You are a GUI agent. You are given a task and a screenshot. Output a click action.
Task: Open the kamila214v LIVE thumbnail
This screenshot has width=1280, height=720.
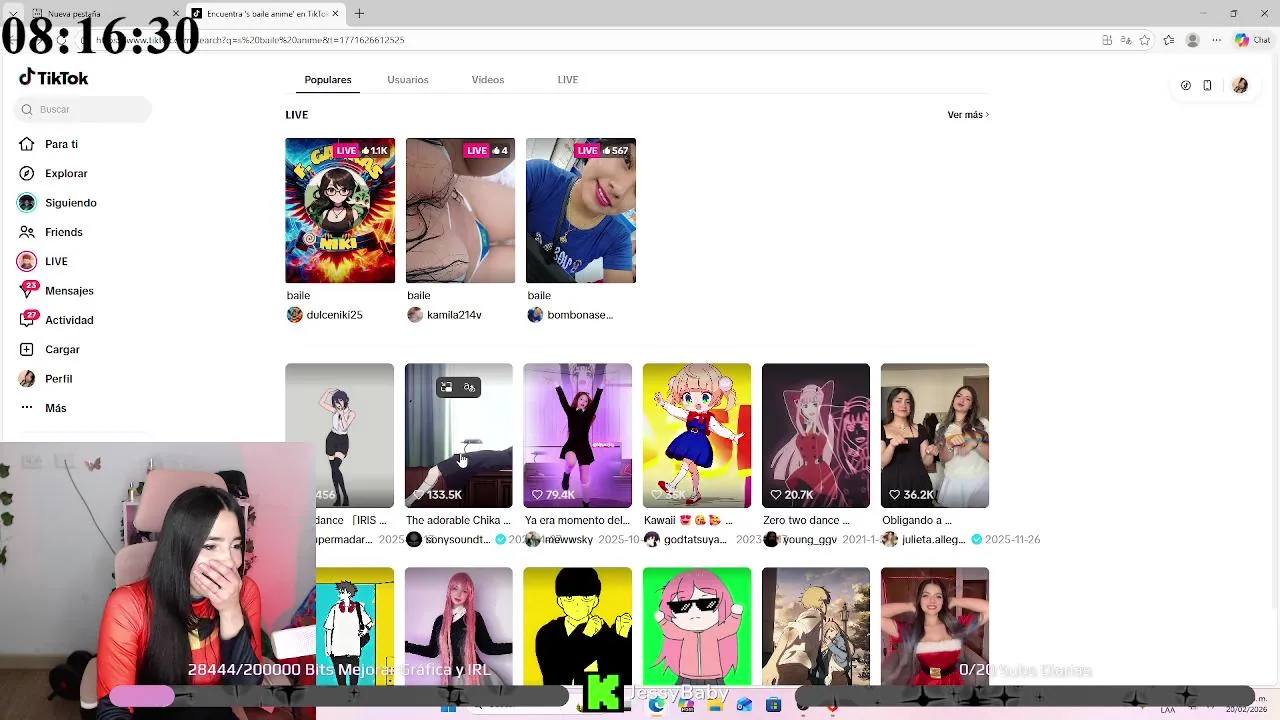(460, 210)
